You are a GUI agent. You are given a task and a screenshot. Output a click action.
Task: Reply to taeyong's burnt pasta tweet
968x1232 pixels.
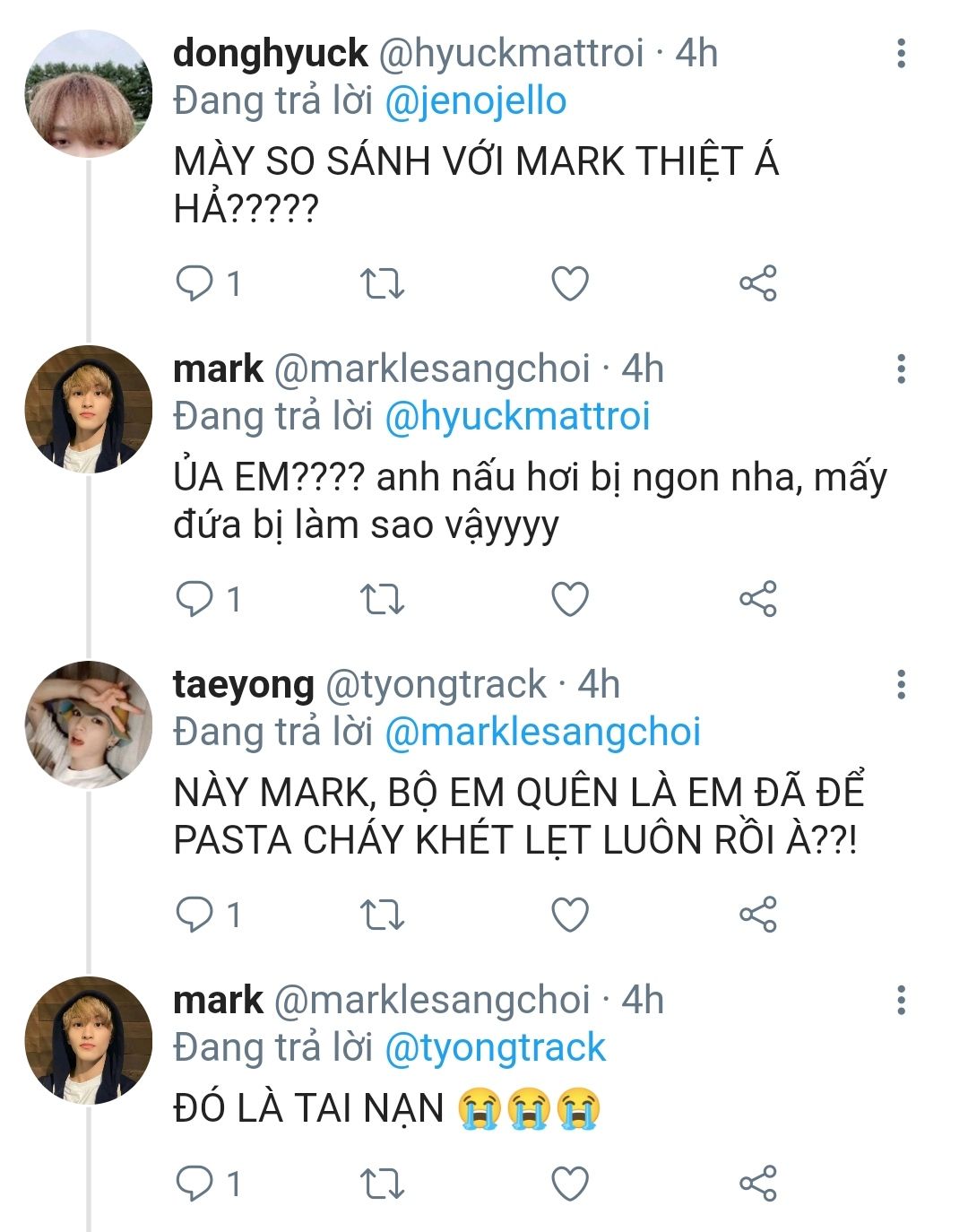click(194, 915)
